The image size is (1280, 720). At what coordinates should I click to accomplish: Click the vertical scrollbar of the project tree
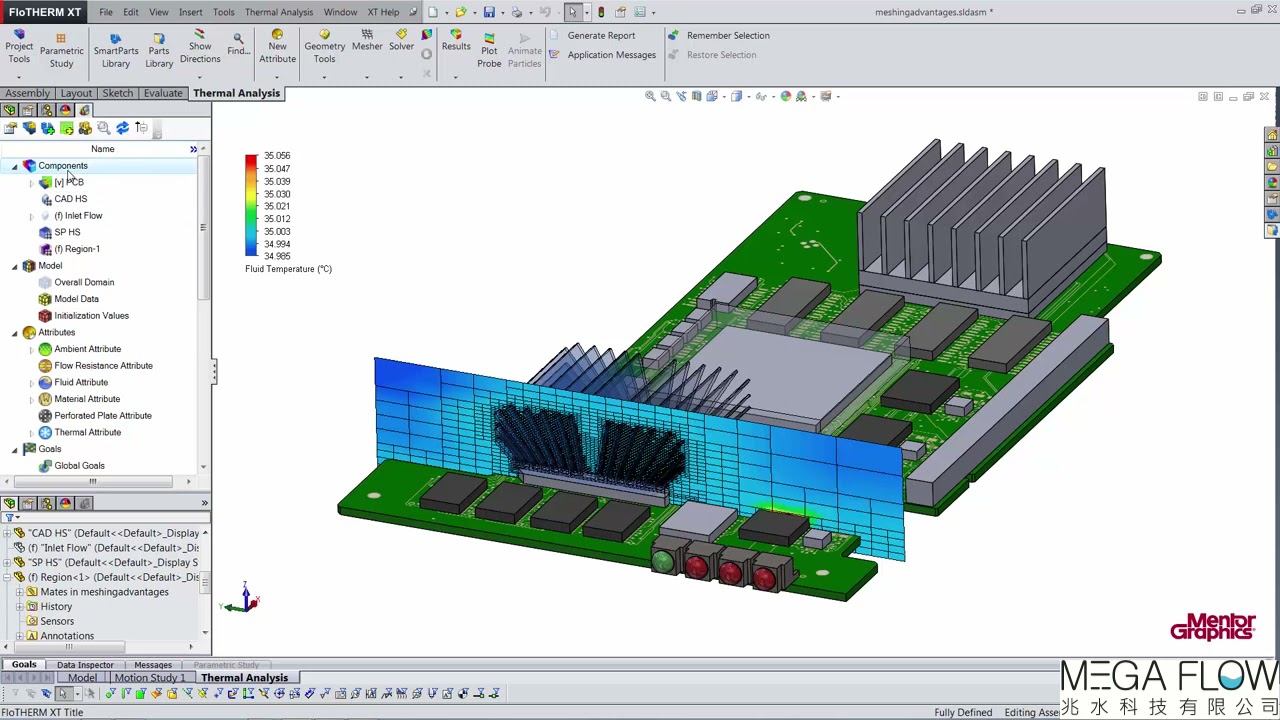click(203, 228)
